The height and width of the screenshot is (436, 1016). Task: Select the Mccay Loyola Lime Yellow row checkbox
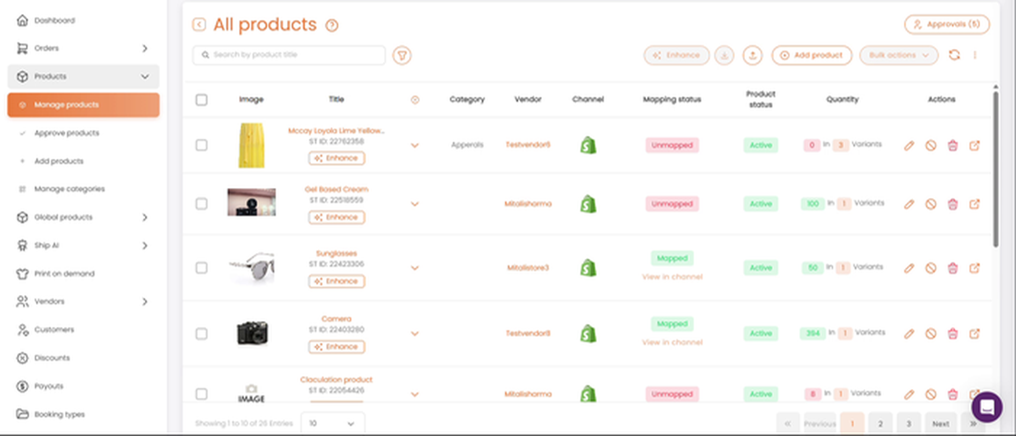pyautogui.click(x=202, y=145)
